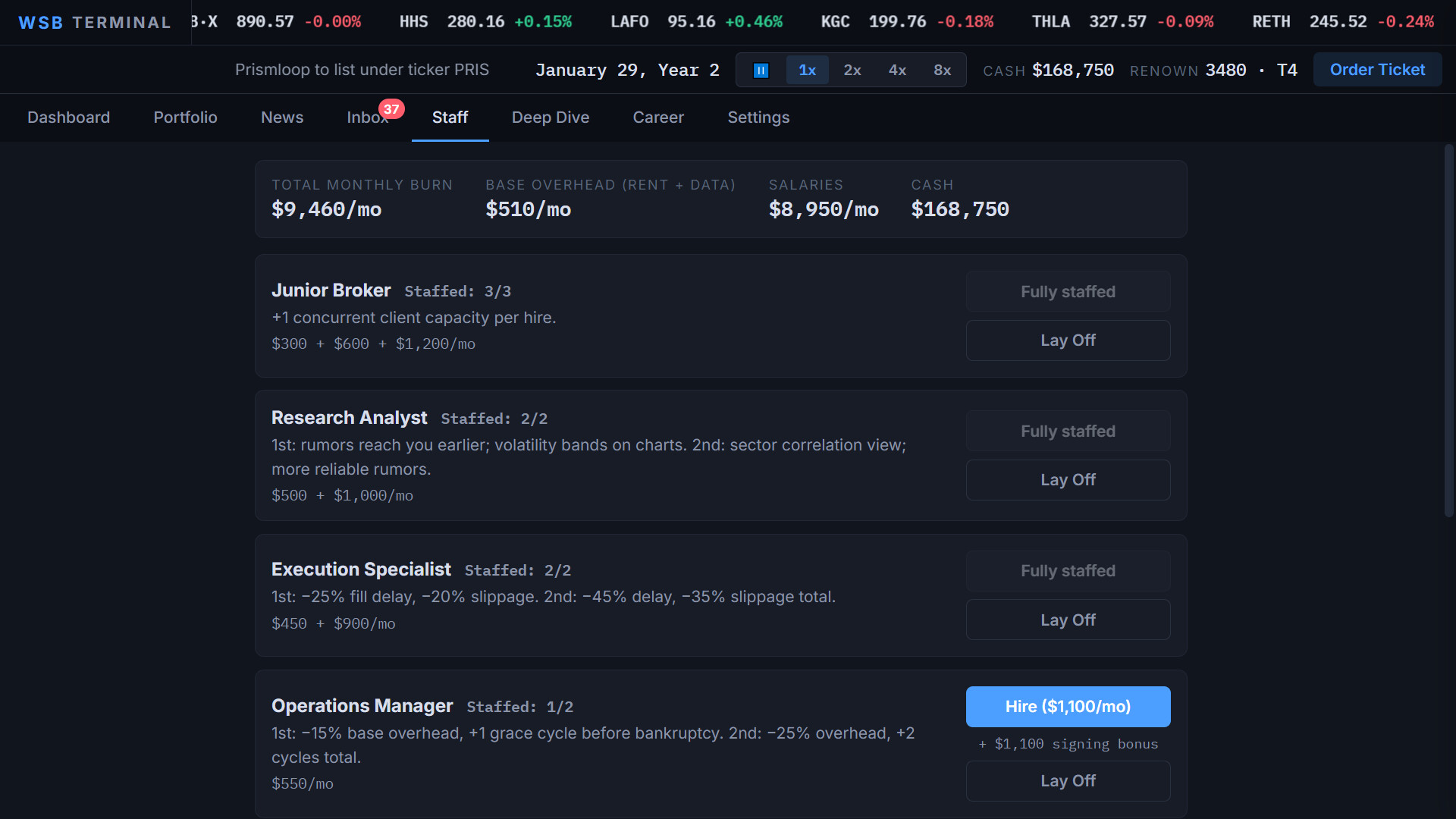The image size is (1456, 819).
Task: Open the Portfolio tab
Action: click(x=186, y=118)
